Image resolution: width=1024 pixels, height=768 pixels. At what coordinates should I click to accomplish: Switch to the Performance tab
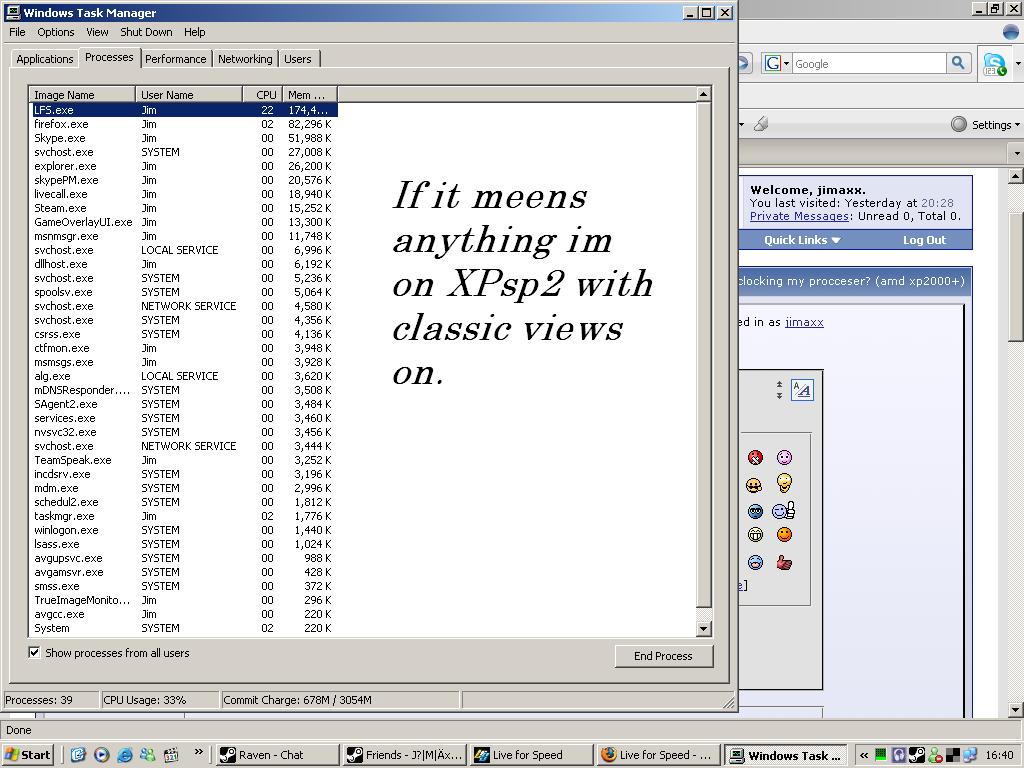[x=175, y=59]
